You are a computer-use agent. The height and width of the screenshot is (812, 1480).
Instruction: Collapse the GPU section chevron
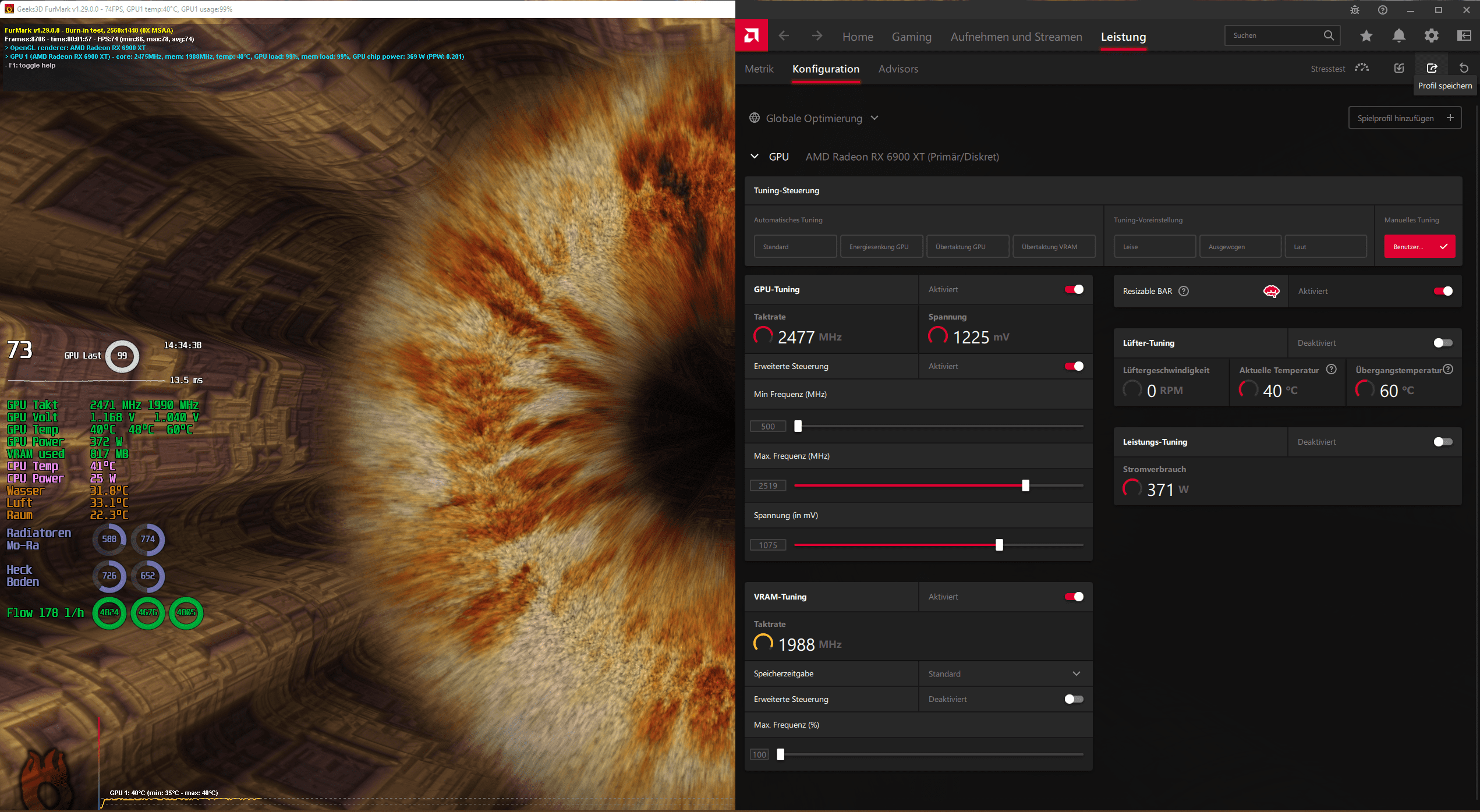[755, 157]
